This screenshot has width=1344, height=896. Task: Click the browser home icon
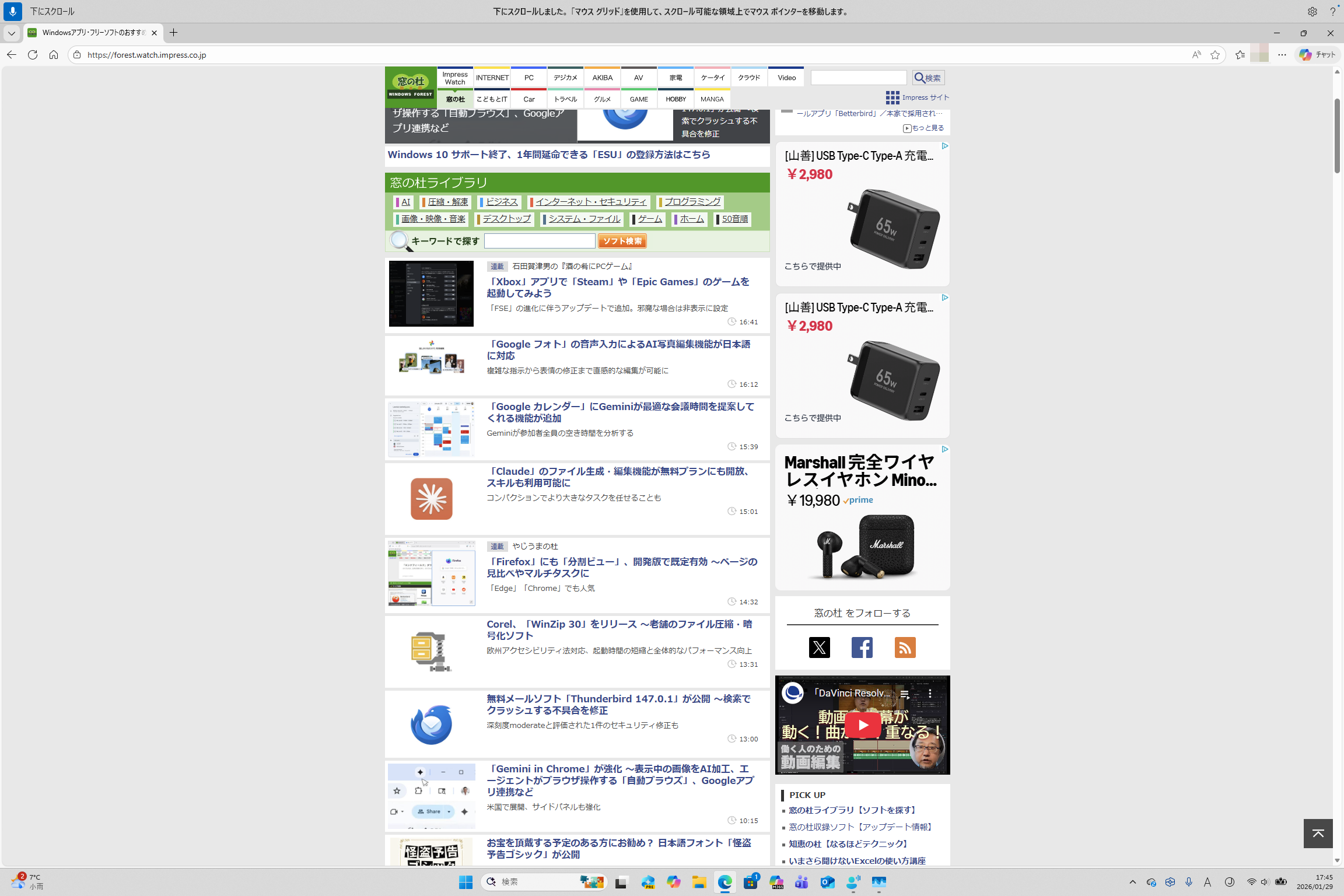(54, 55)
